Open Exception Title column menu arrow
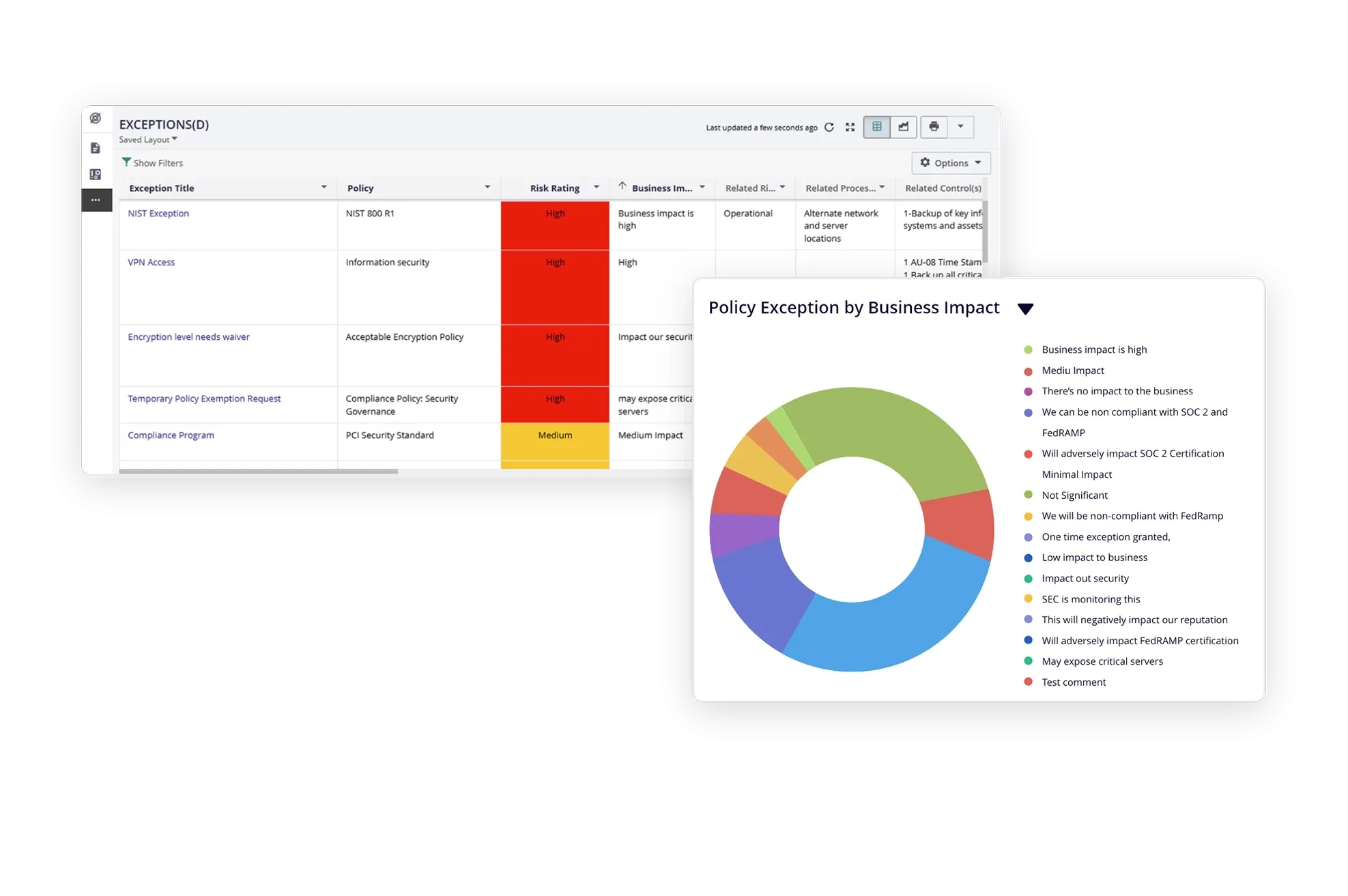This screenshot has width=1348, height=896. pos(324,188)
